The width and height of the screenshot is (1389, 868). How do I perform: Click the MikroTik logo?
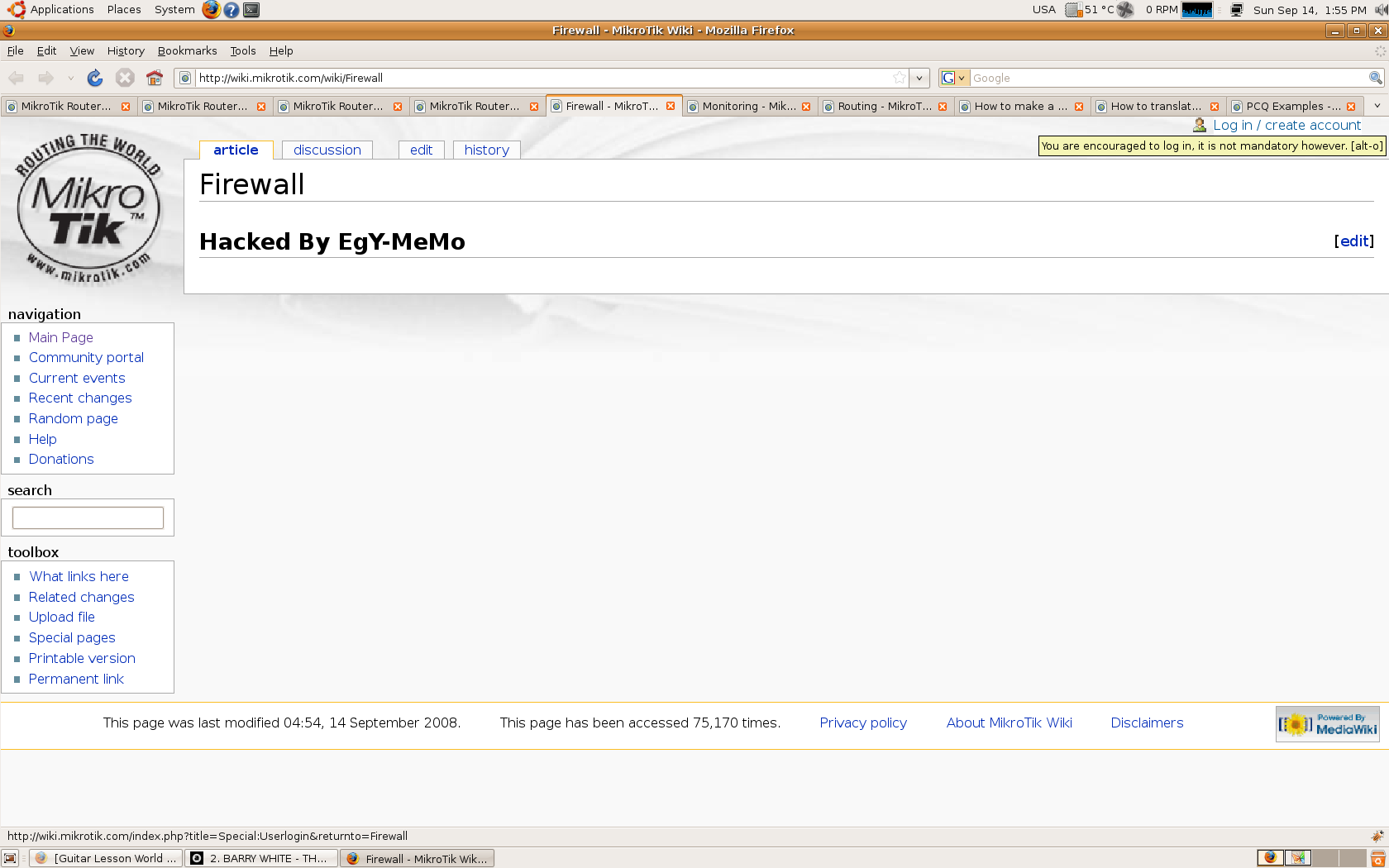[88, 208]
